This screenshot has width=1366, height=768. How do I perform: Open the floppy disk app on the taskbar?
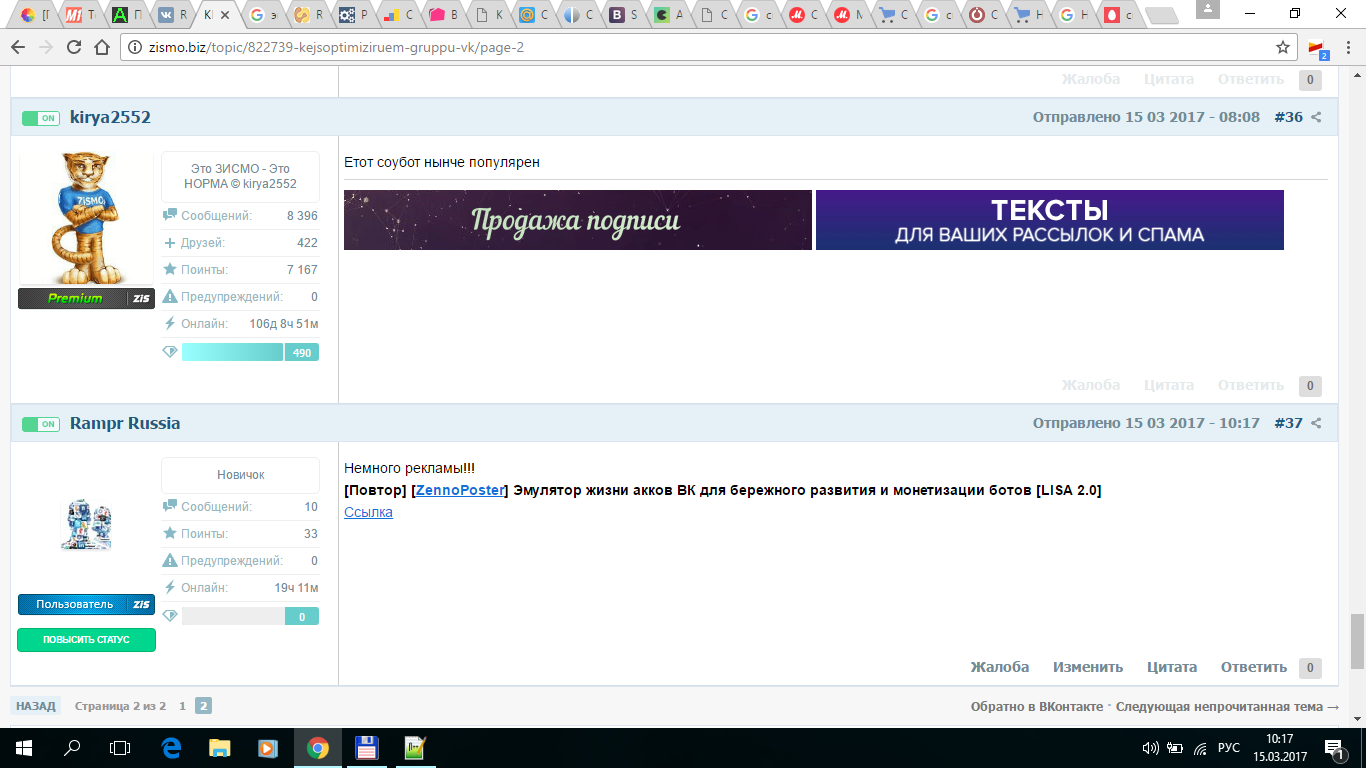coord(366,747)
